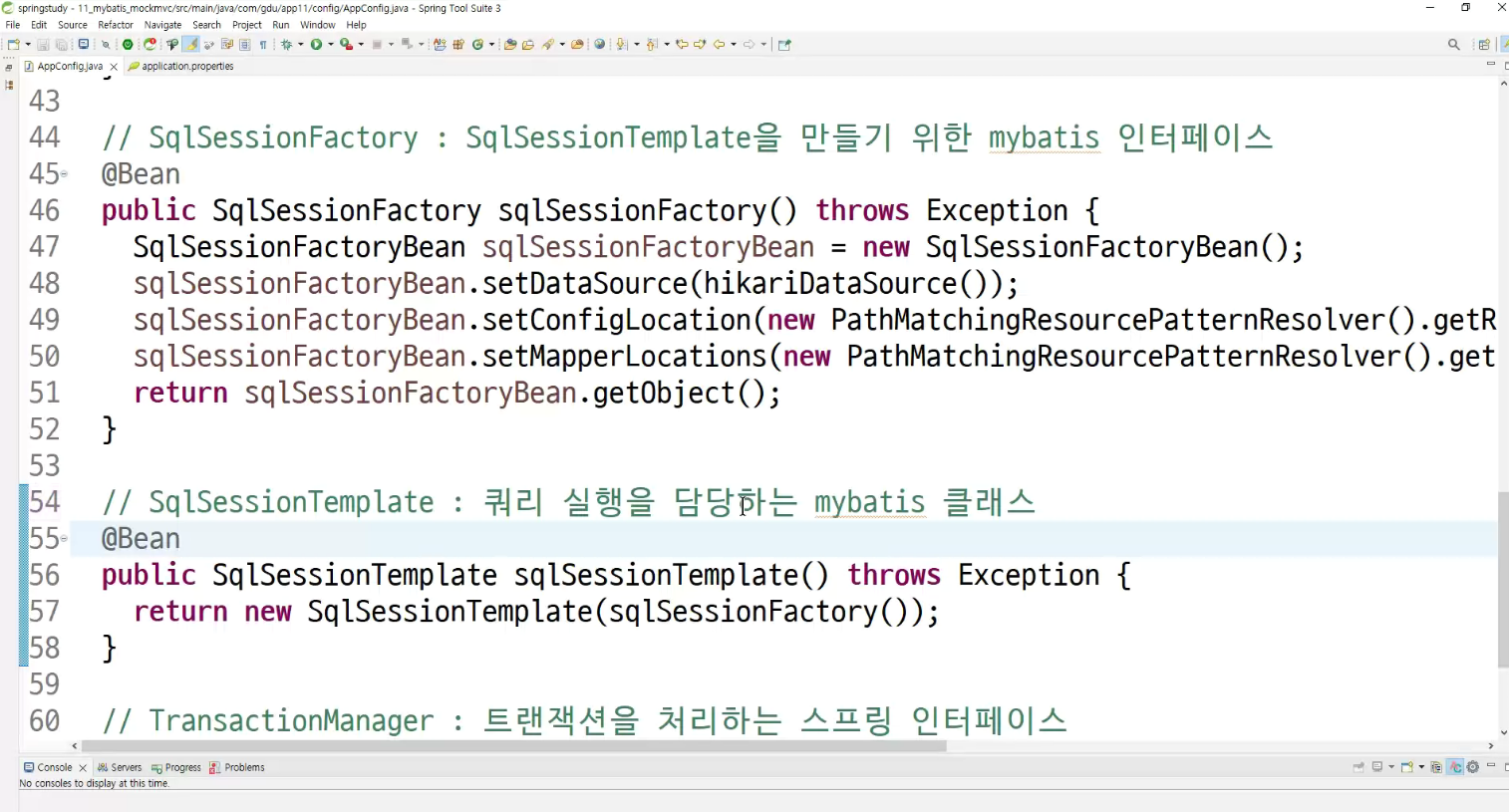Expand the New Java Class dropdown

pos(491,44)
